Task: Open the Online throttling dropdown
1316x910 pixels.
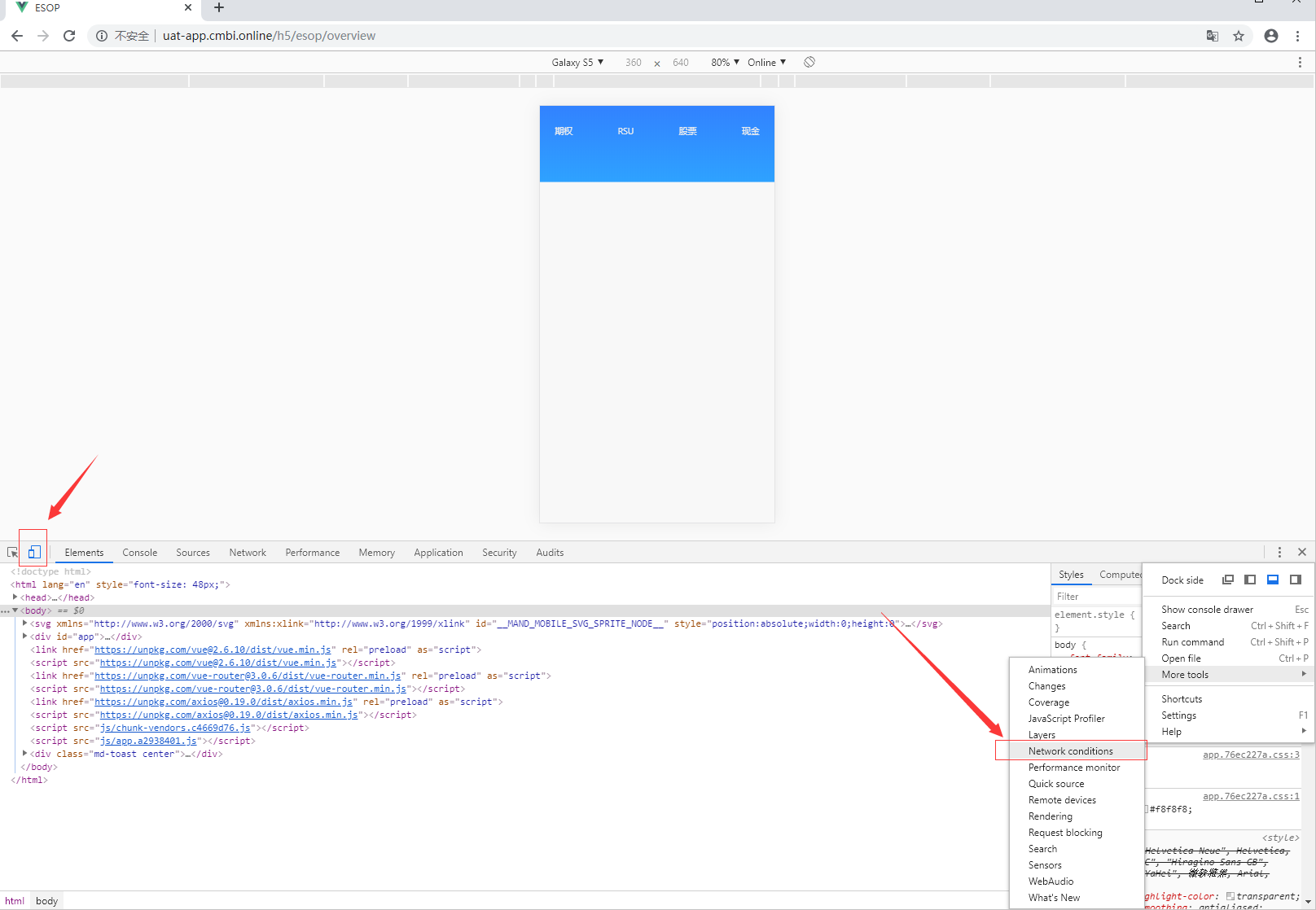Action: 766,63
